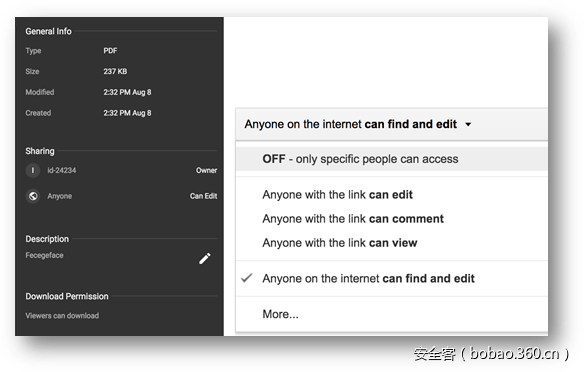Viewport: 584px width, 372px height.
Task: Open the More... sharing options
Action: pos(280,314)
